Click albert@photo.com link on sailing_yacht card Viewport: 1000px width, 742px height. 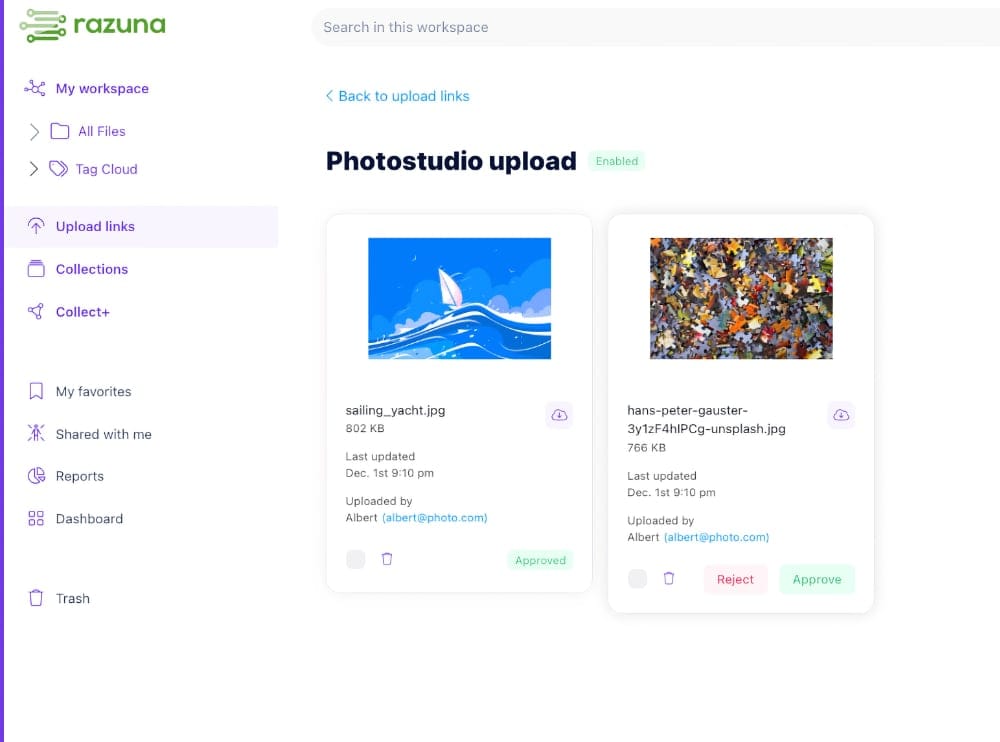(x=434, y=517)
